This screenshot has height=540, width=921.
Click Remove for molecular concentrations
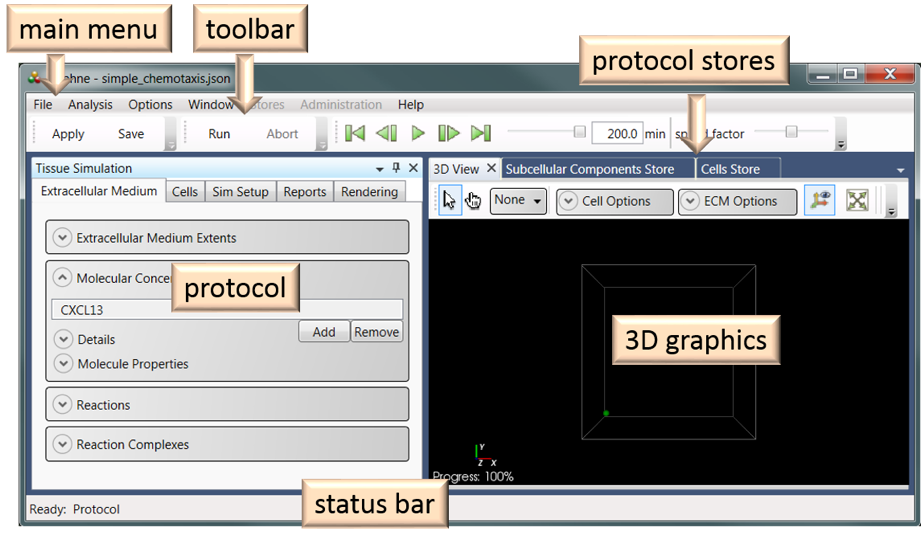[377, 332]
